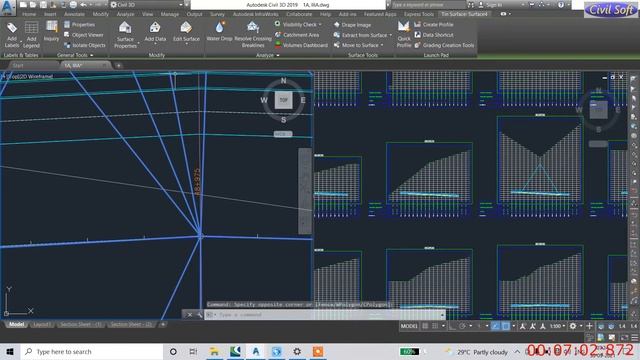Screen dimensions: 640x360
Task: Open the Catchment Area tool
Action: pyautogui.click(x=297, y=35)
